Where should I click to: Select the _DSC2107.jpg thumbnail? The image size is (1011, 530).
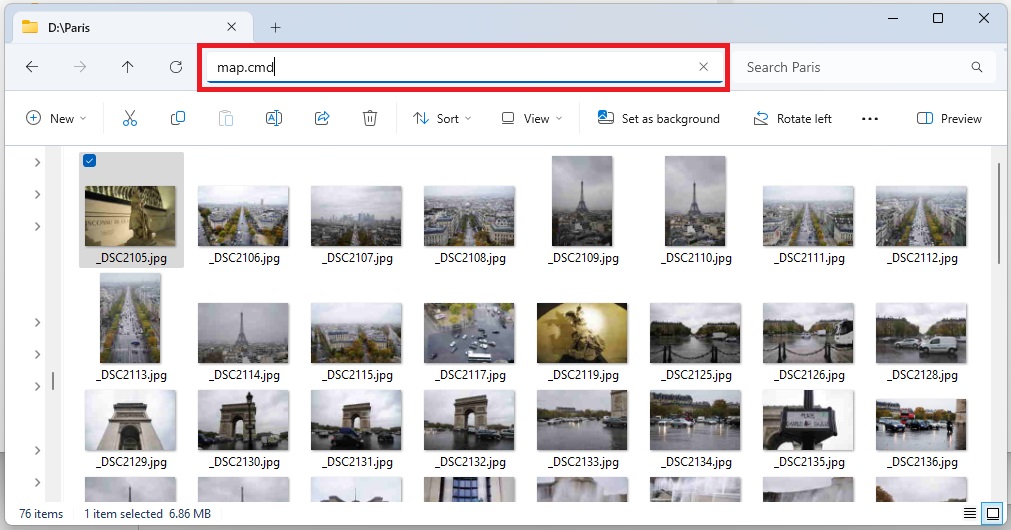(356, 216)
